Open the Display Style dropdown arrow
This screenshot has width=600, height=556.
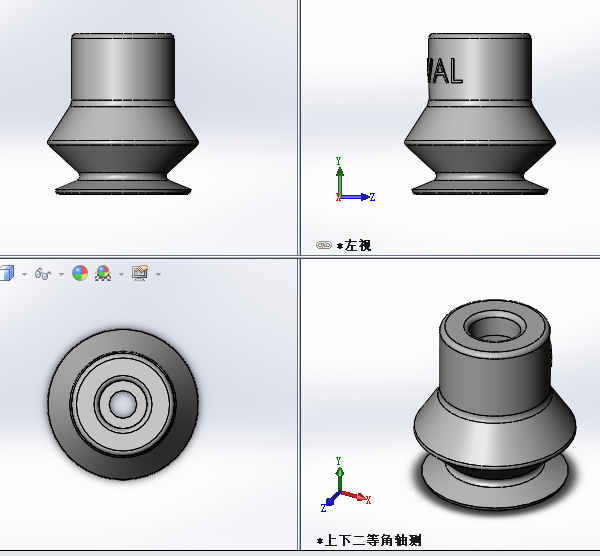pyautogui.click(x=24, y=274)
